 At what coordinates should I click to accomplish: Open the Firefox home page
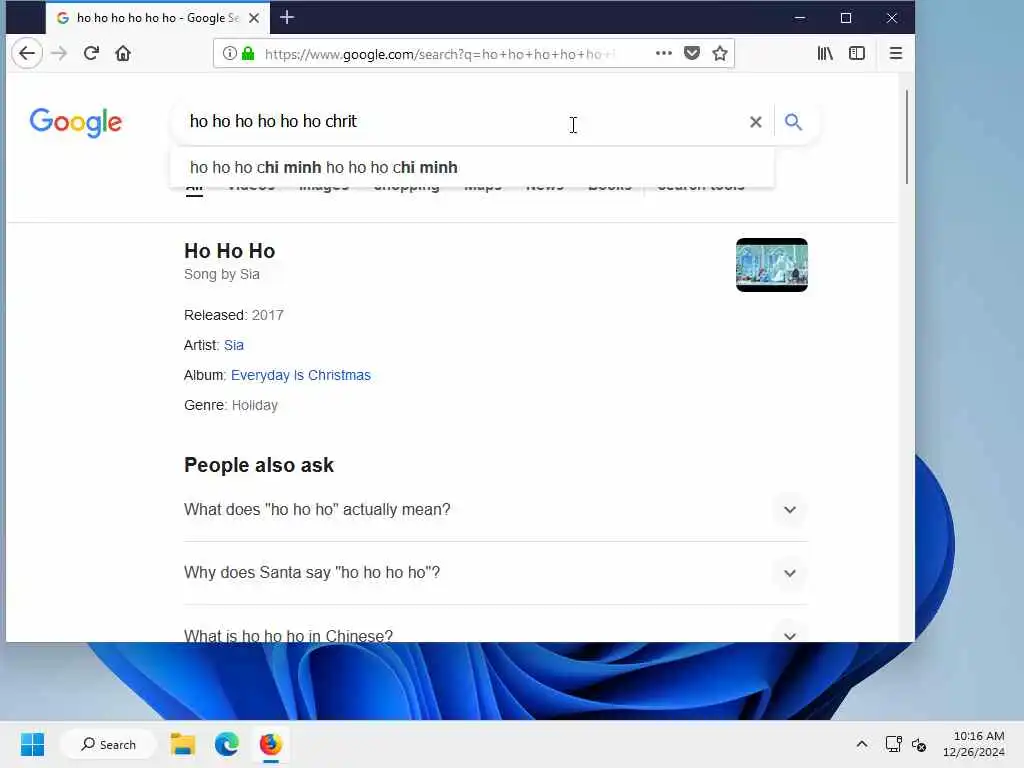(123, 53)
